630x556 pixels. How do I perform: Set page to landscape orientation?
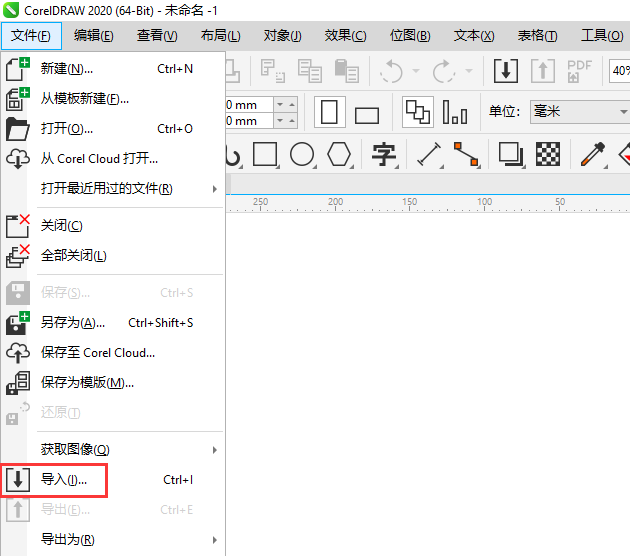click(367, 115)
